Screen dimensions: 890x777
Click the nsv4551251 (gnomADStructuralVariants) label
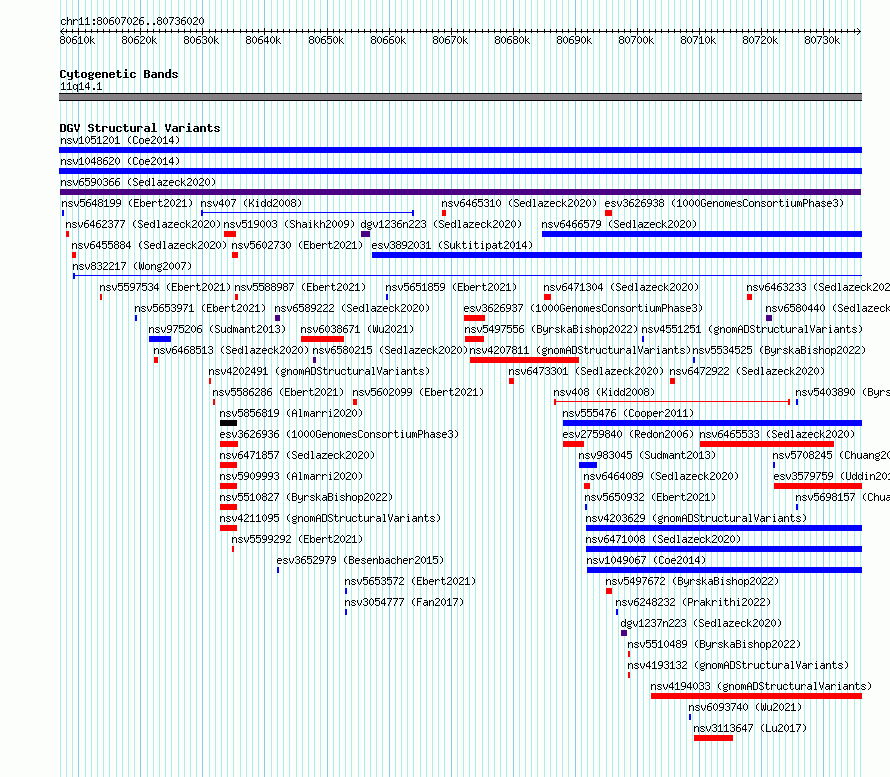click(x=752, y=329)
